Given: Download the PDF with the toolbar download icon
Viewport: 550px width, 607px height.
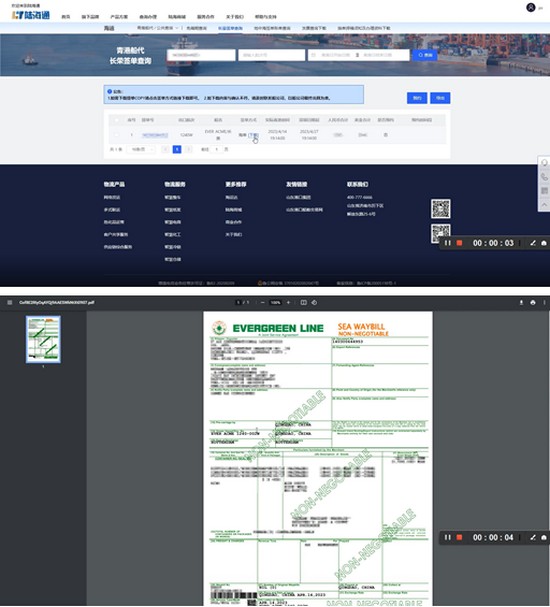Looking at the screenshot, I should pyautogui.click(x=521, y=302).
